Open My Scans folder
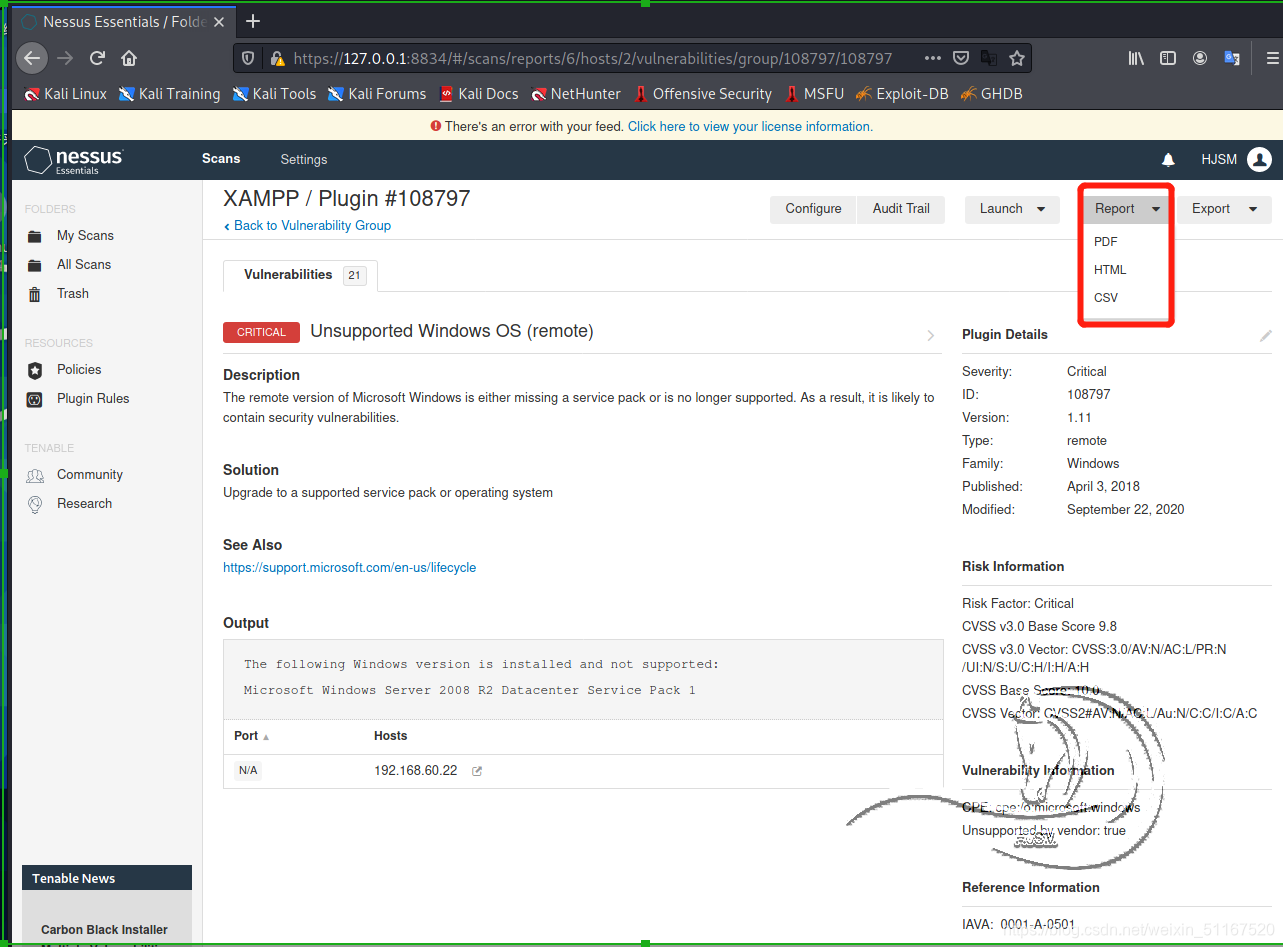This screenshot has height=948, width=1284. click(x=85, y=236)
